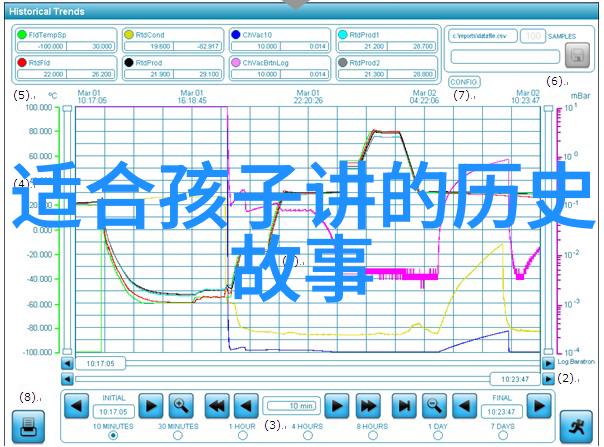Click the fast forward double-arrow button
This screenshot has height=447, width=604.
point(368,406)
